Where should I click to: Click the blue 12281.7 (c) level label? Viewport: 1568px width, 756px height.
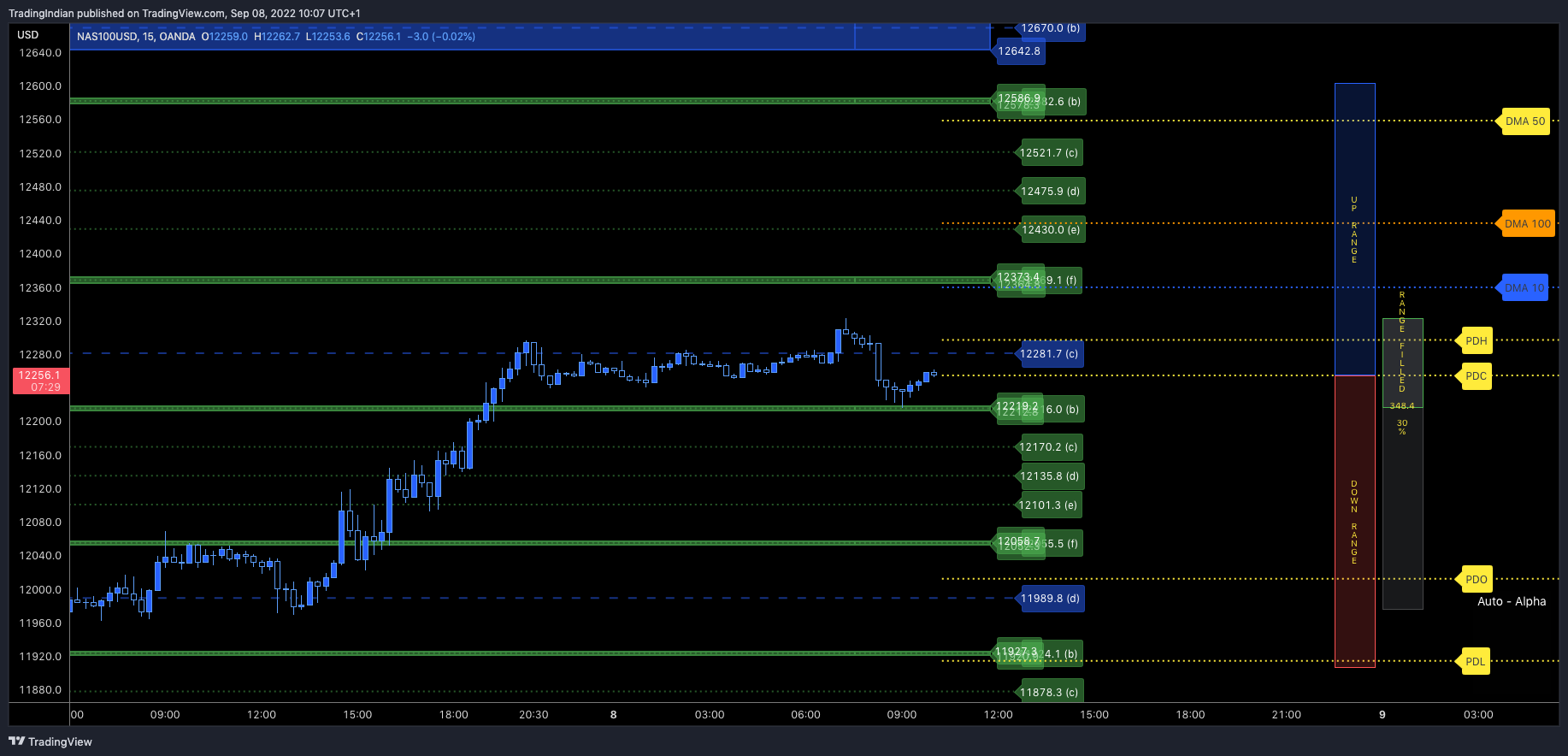[x=1049, y=354]
